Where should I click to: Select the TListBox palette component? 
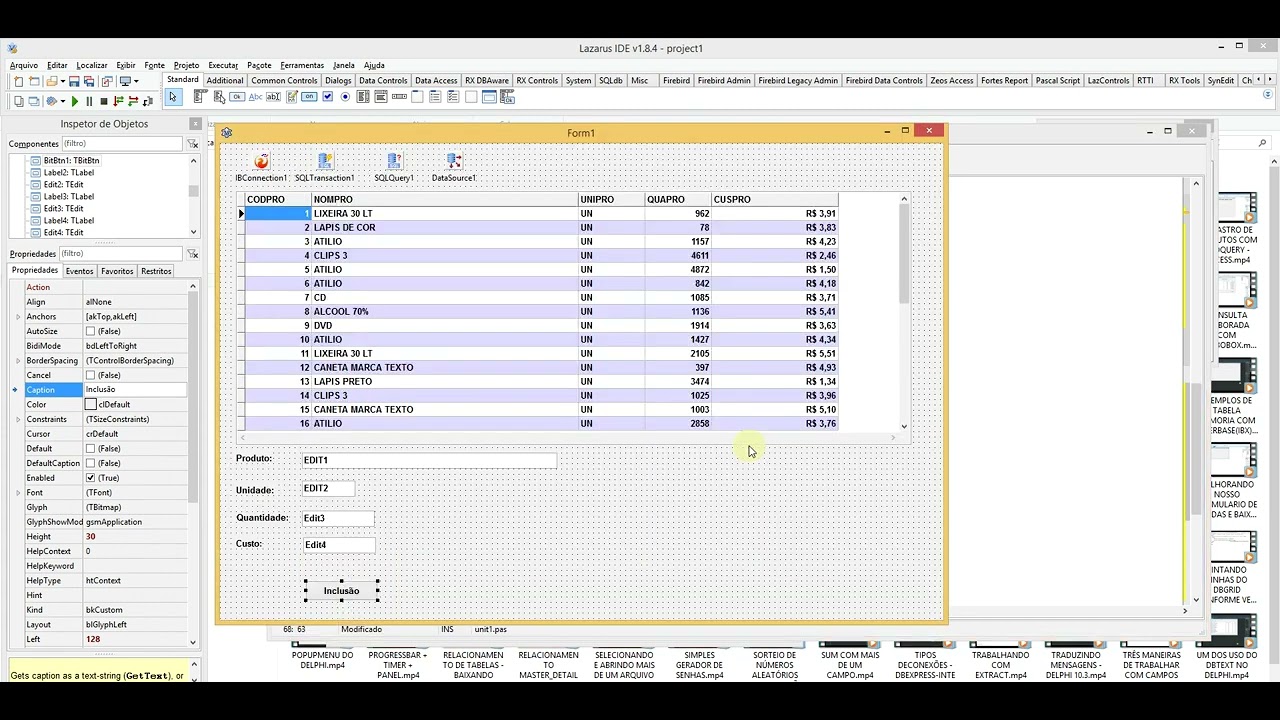click(x=362, y=97)
